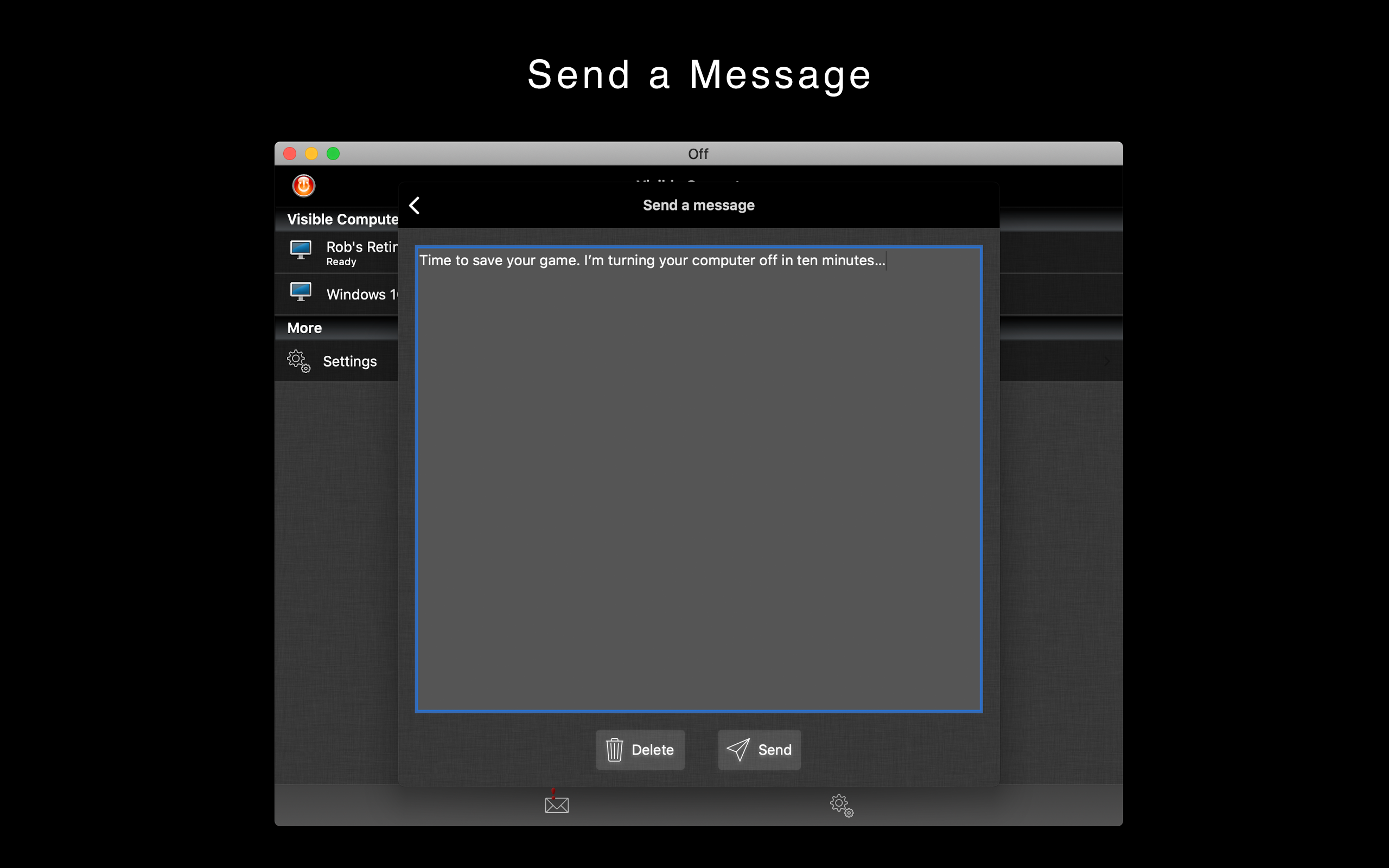Viewport: 1389px width, 868px height.
Task: Click the Rob's Retina computer name
Action: click(x=362, y=247)
